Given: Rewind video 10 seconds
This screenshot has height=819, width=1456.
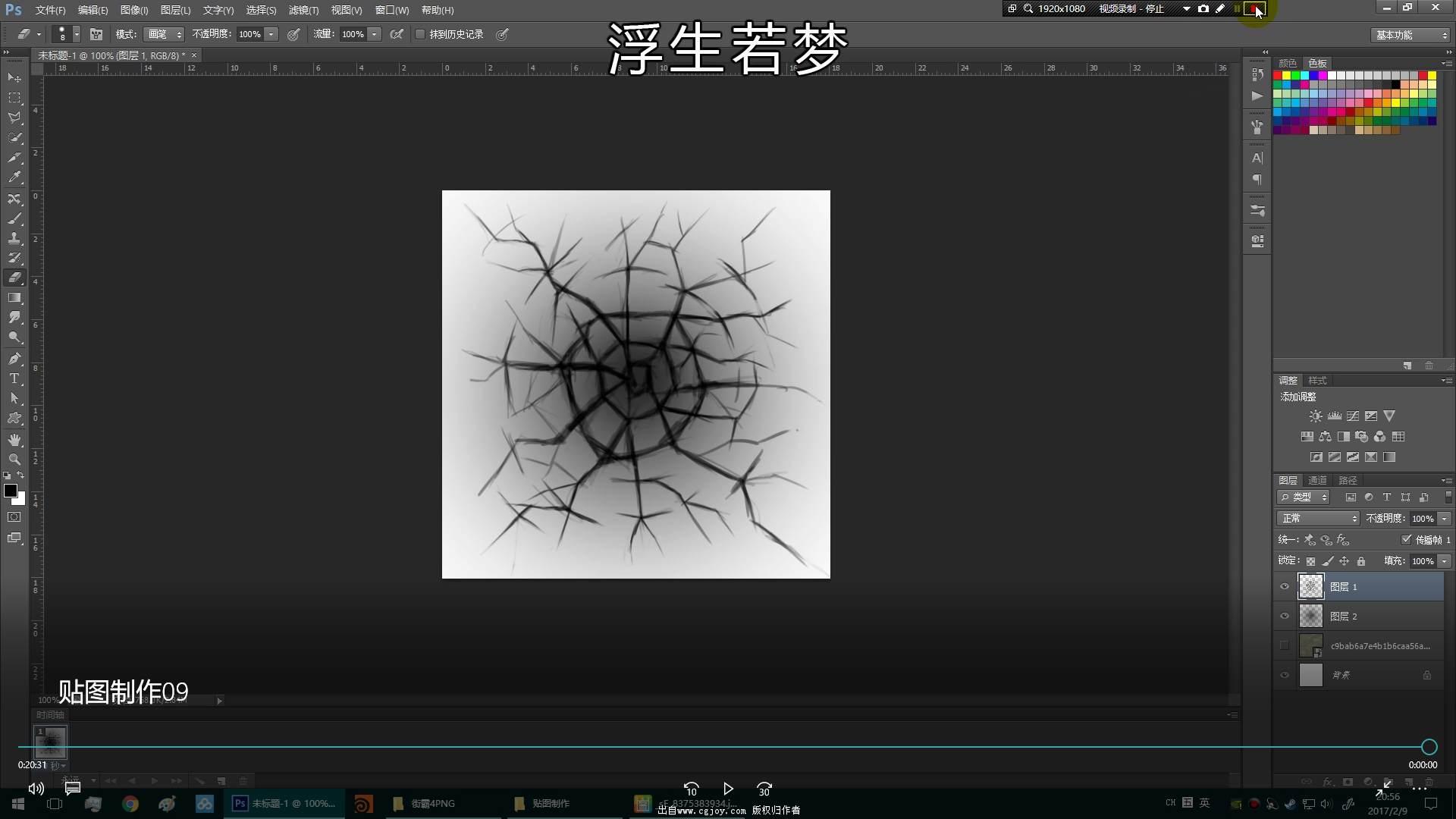Looking at the screenshot, I should tap(691, 789).
